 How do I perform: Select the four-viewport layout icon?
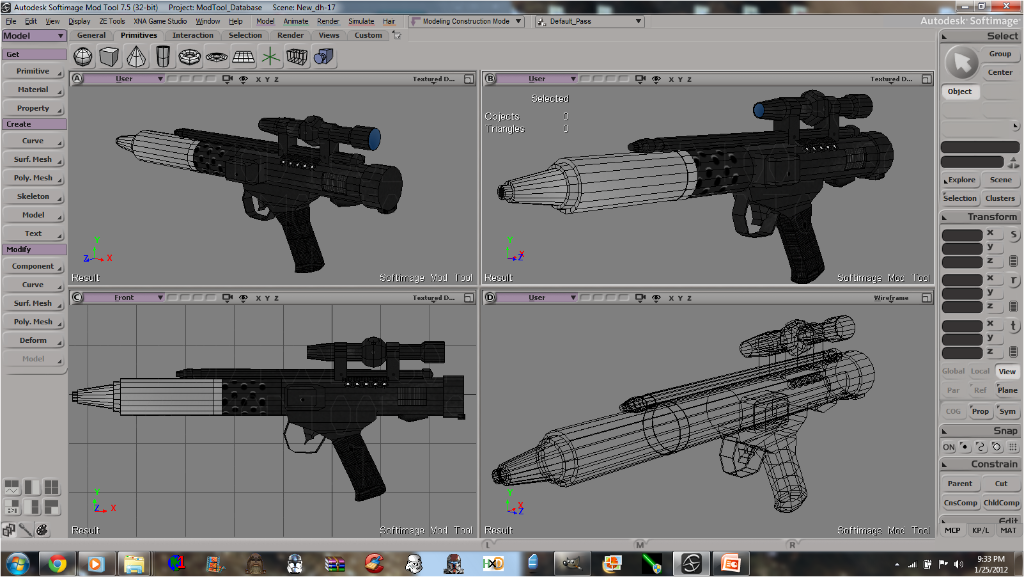(x=51, y=487)
